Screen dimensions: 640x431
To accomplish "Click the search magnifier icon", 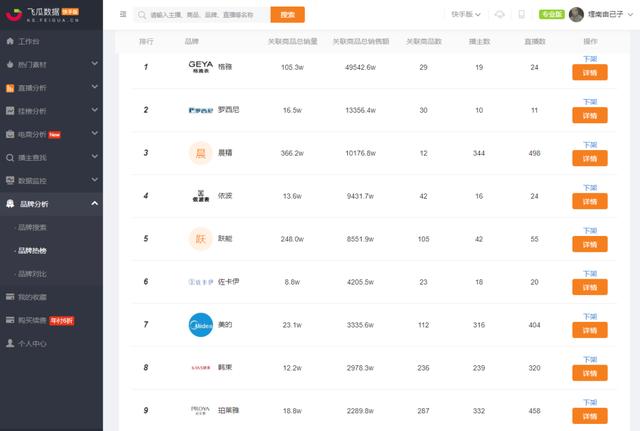I will [142, 15].
